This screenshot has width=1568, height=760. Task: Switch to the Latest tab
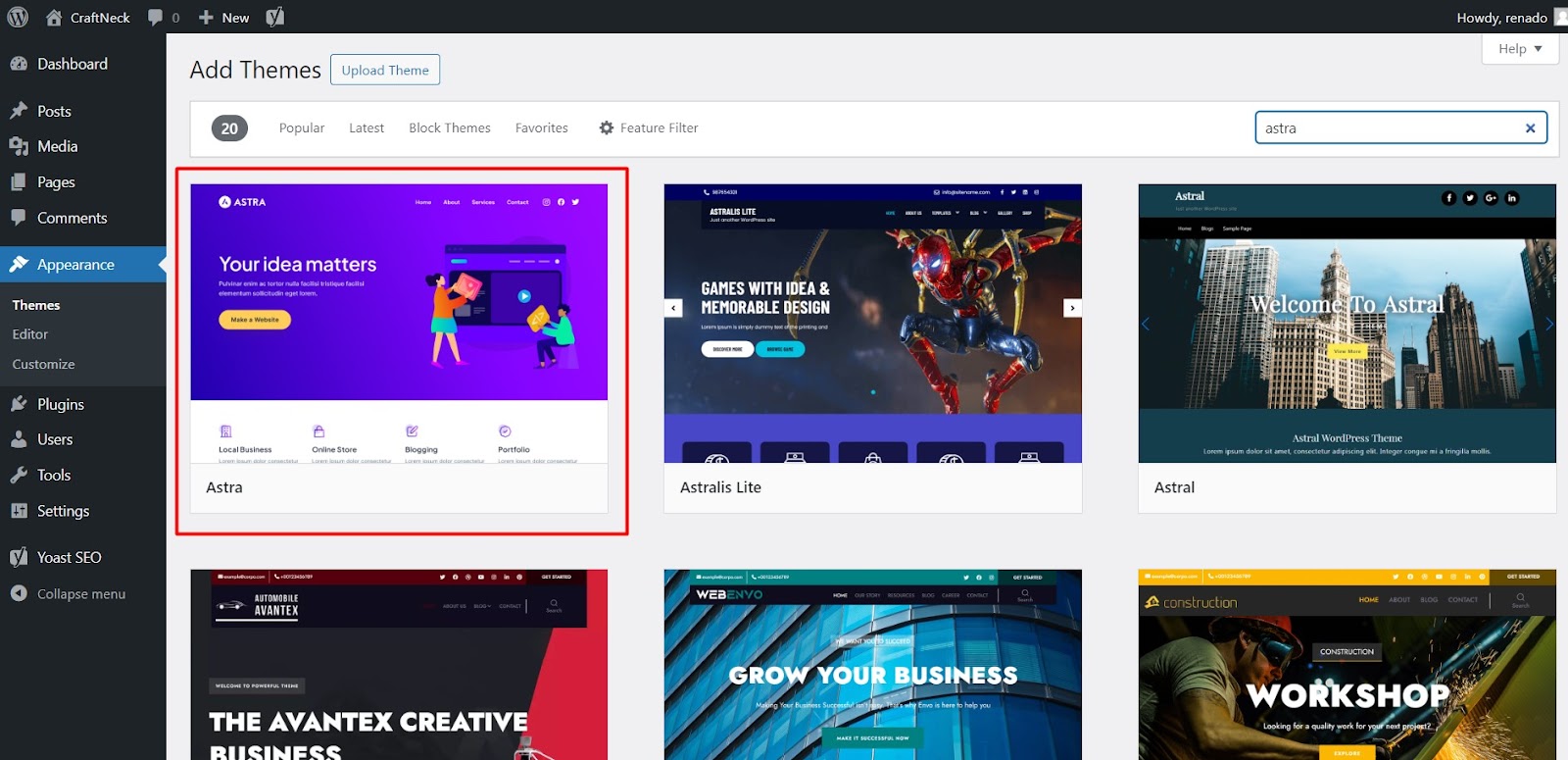tap(367, 127)
